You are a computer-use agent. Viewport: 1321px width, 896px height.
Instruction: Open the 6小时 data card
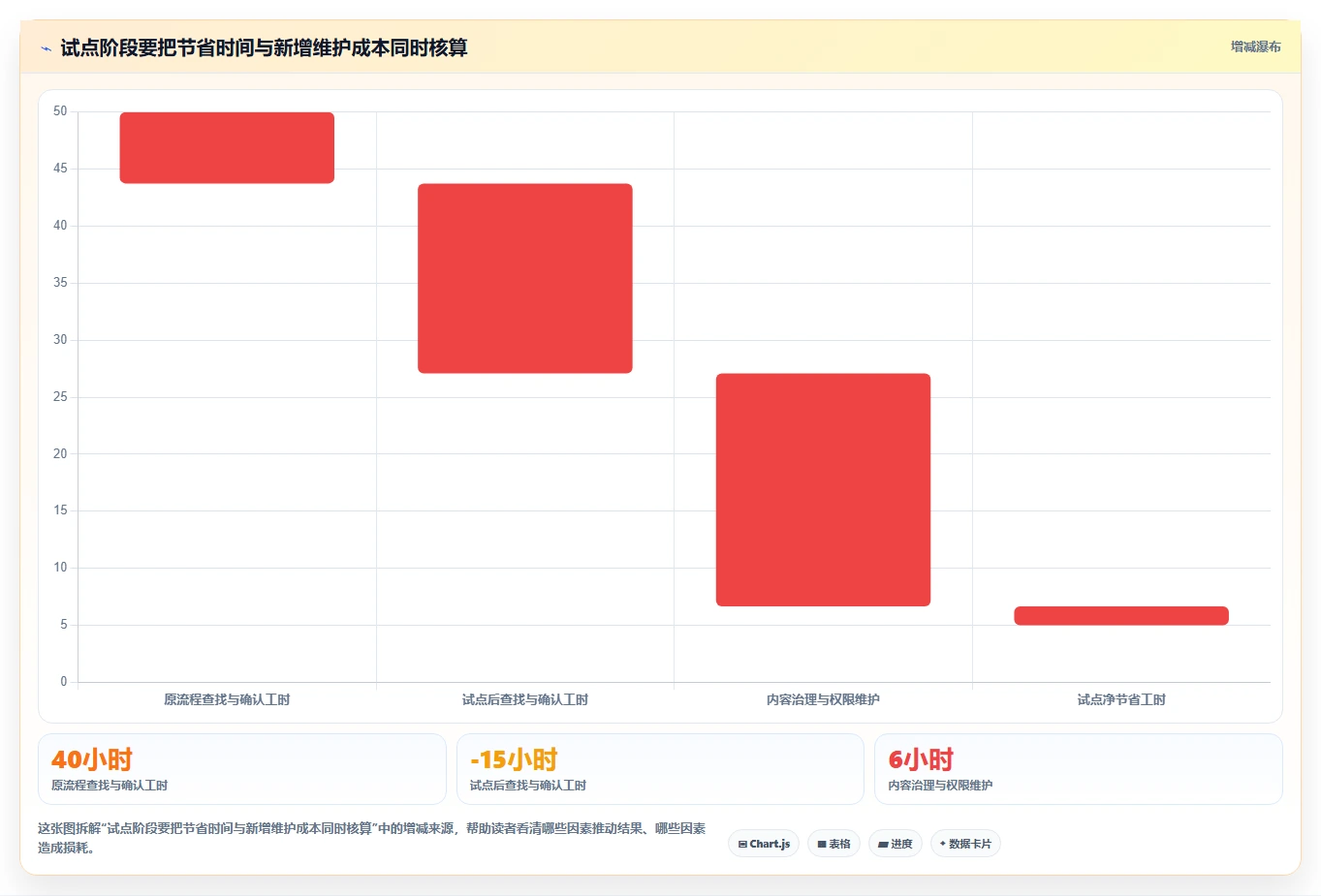click(x=1079, y=769)
